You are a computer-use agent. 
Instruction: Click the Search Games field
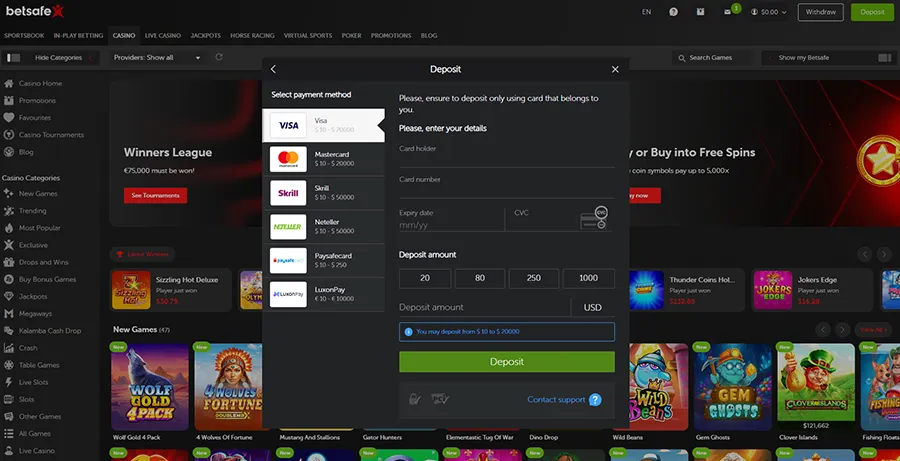(714, 58)
